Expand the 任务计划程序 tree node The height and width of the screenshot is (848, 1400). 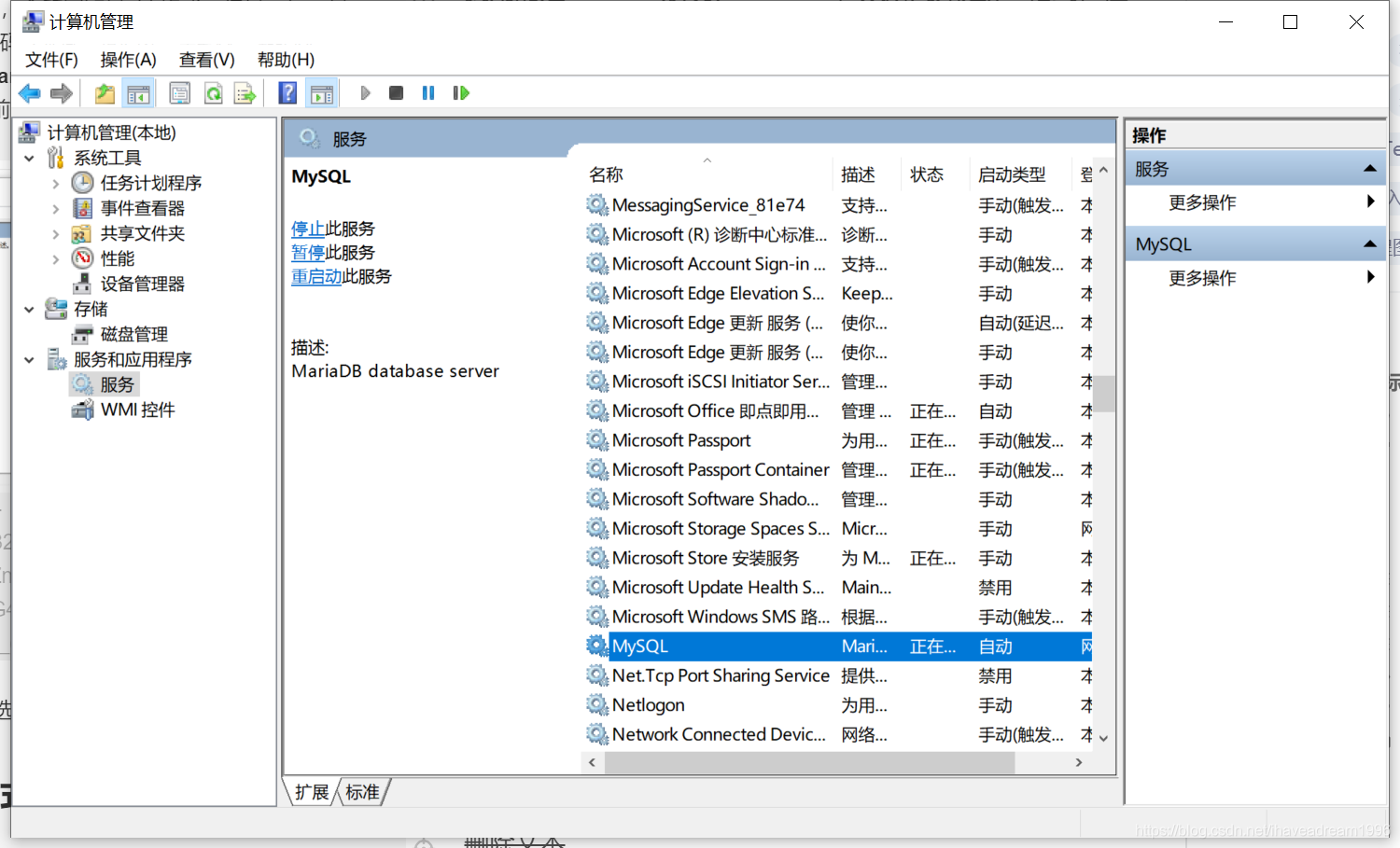pos(55,184)
